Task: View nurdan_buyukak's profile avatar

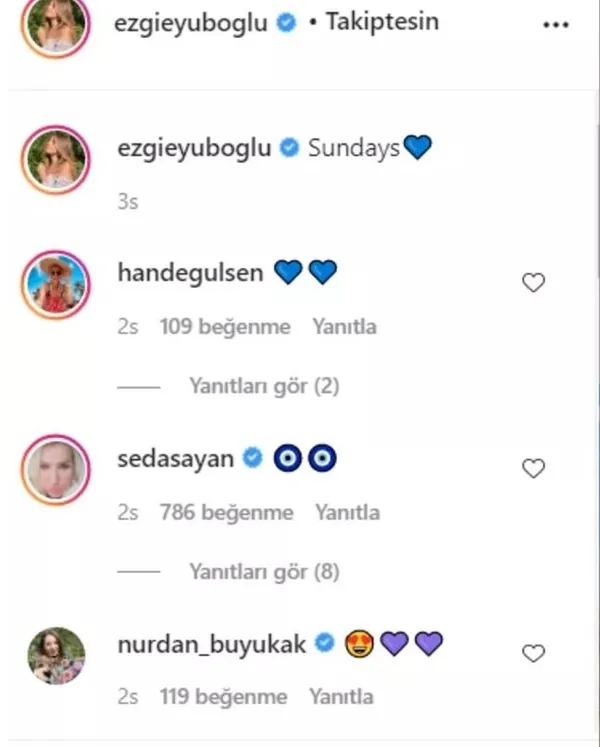Action: 56,656
